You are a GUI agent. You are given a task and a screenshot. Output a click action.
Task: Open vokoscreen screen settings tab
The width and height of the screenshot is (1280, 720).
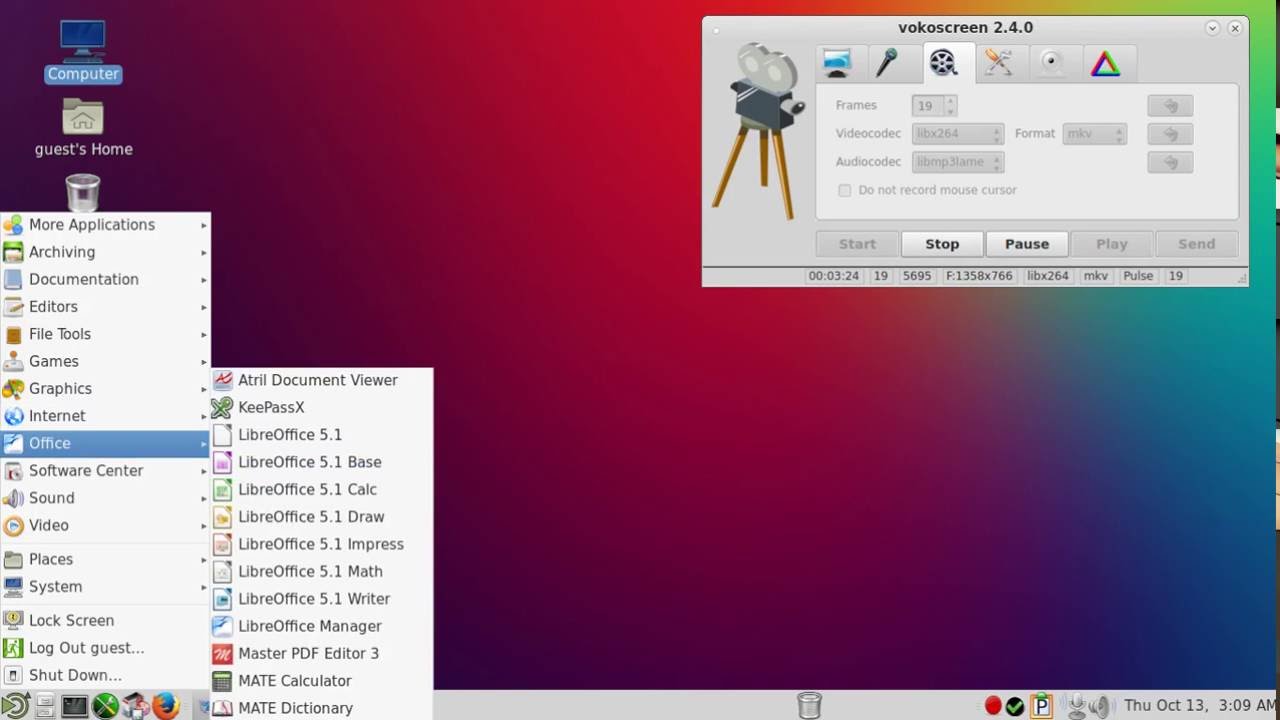tap(836, 63)
